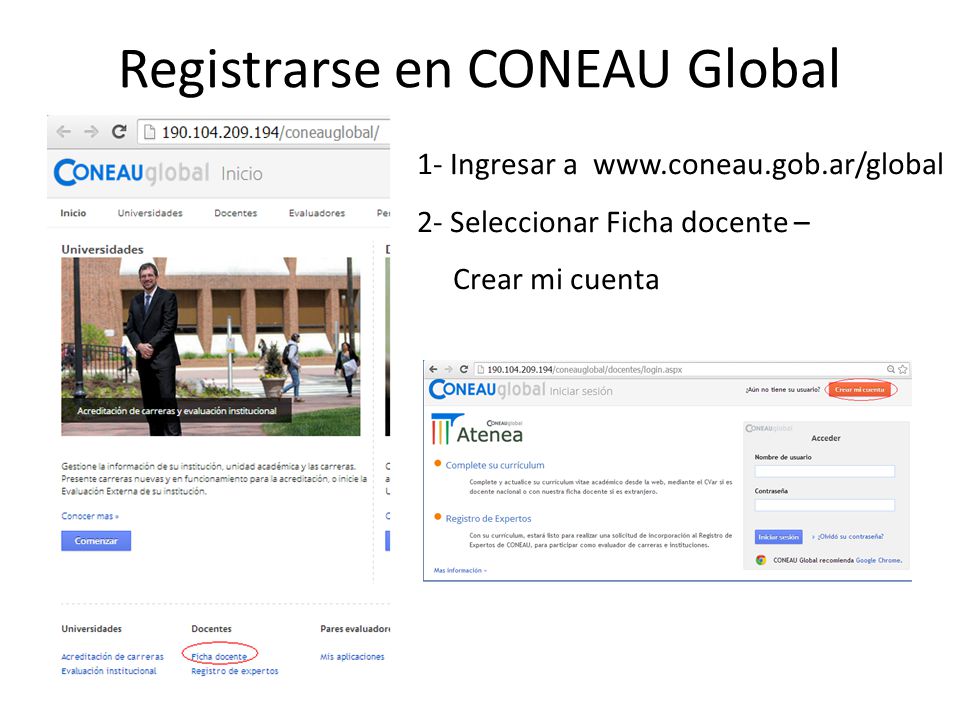960x720 pixels.
Task: Follow the 'Mas información' link
Action: click(460, 571)
